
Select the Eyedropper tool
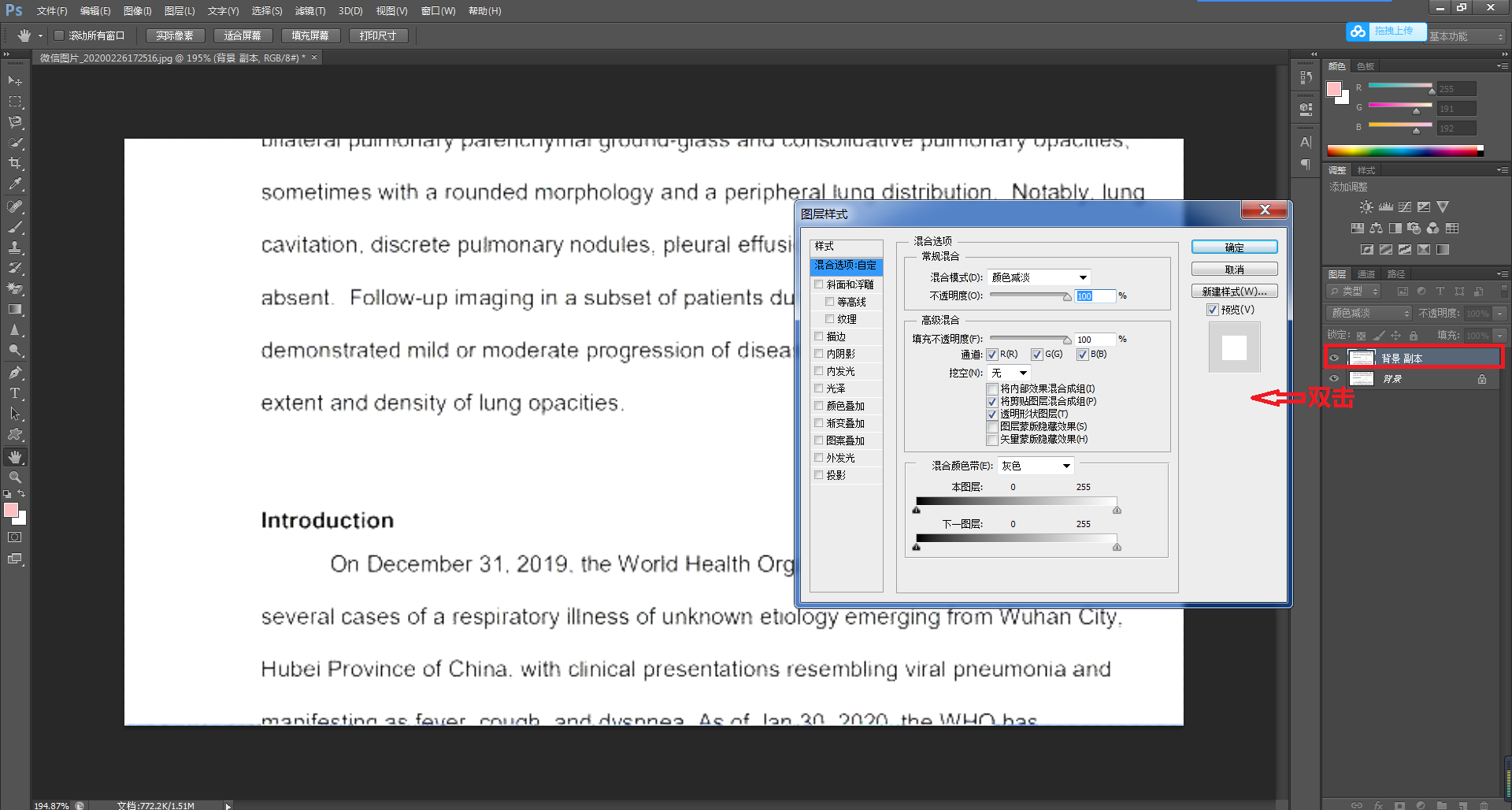tap(15, 184)
